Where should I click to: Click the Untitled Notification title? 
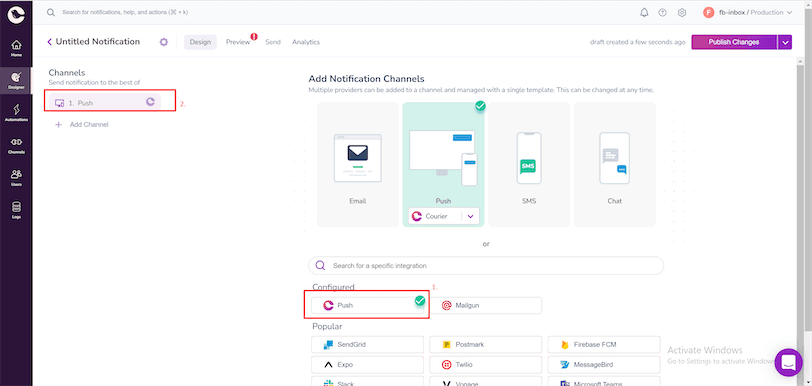pyautogui.click(x=97, y=41)
